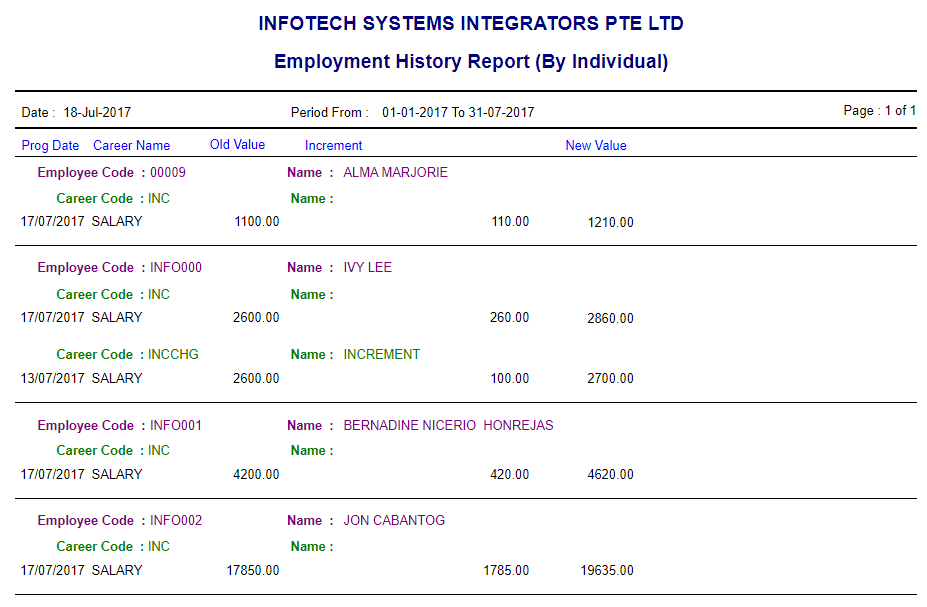Click employee name JON CABANTOG
This screenshot has height=607, width=927.
pos(394,521)
